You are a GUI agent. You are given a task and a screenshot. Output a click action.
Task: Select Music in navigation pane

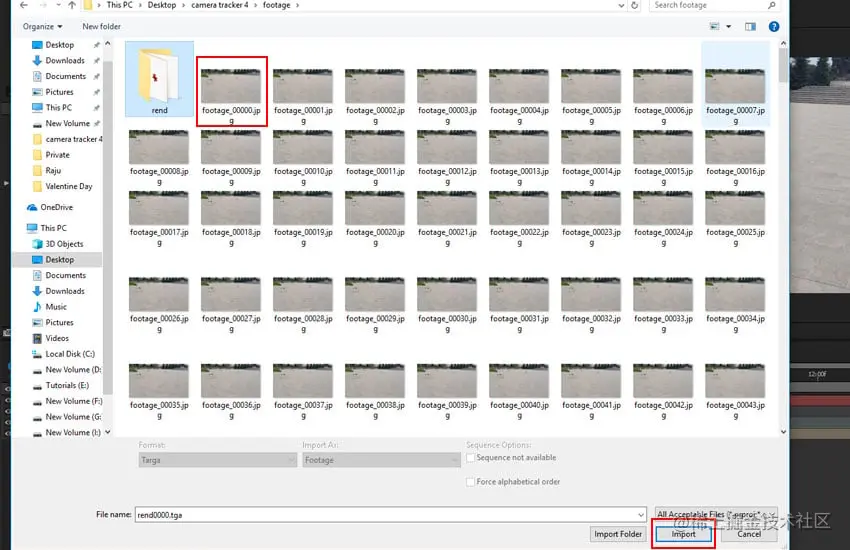coord(56,307)
